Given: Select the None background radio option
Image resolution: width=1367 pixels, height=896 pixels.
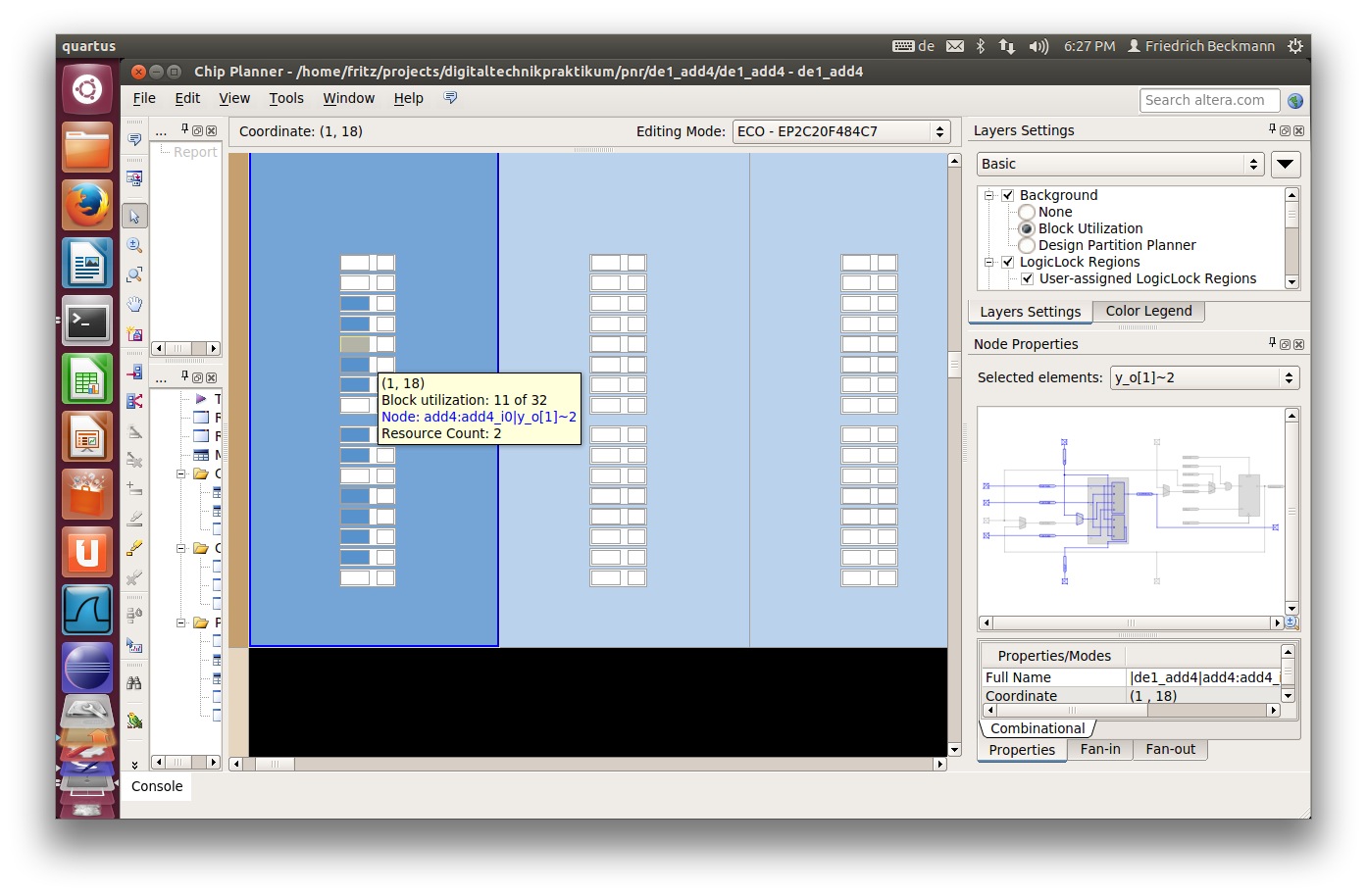Looking at the screenshot, I should 1027,212.
